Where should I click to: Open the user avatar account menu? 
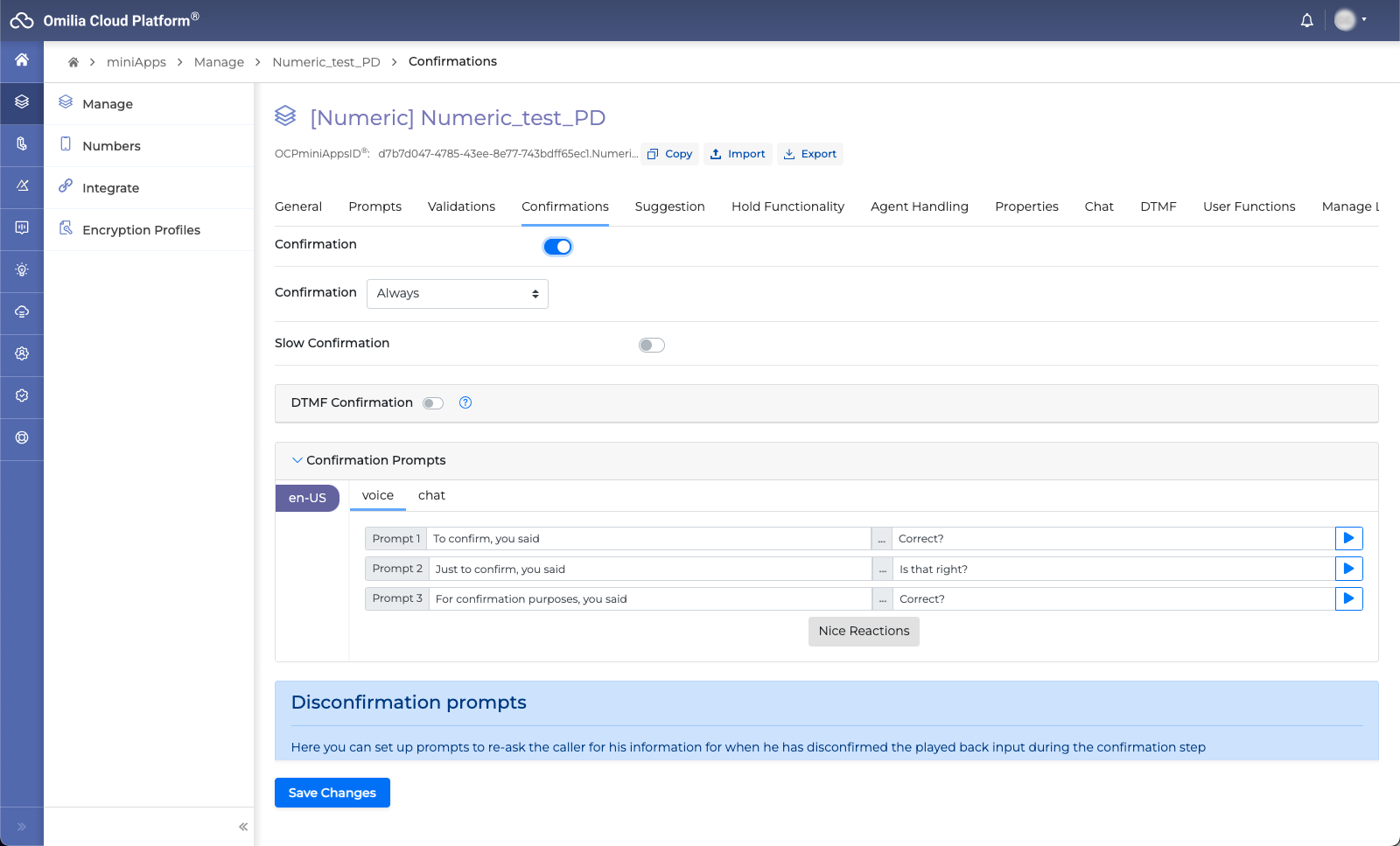1350,20
